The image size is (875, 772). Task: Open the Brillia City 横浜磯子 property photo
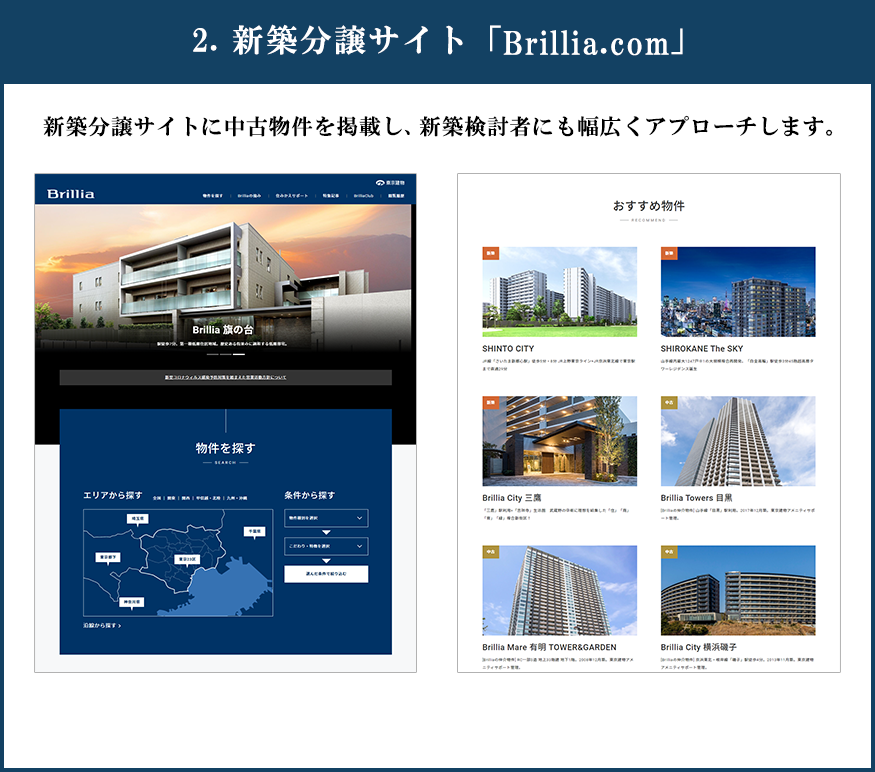(x=738, y=591)
